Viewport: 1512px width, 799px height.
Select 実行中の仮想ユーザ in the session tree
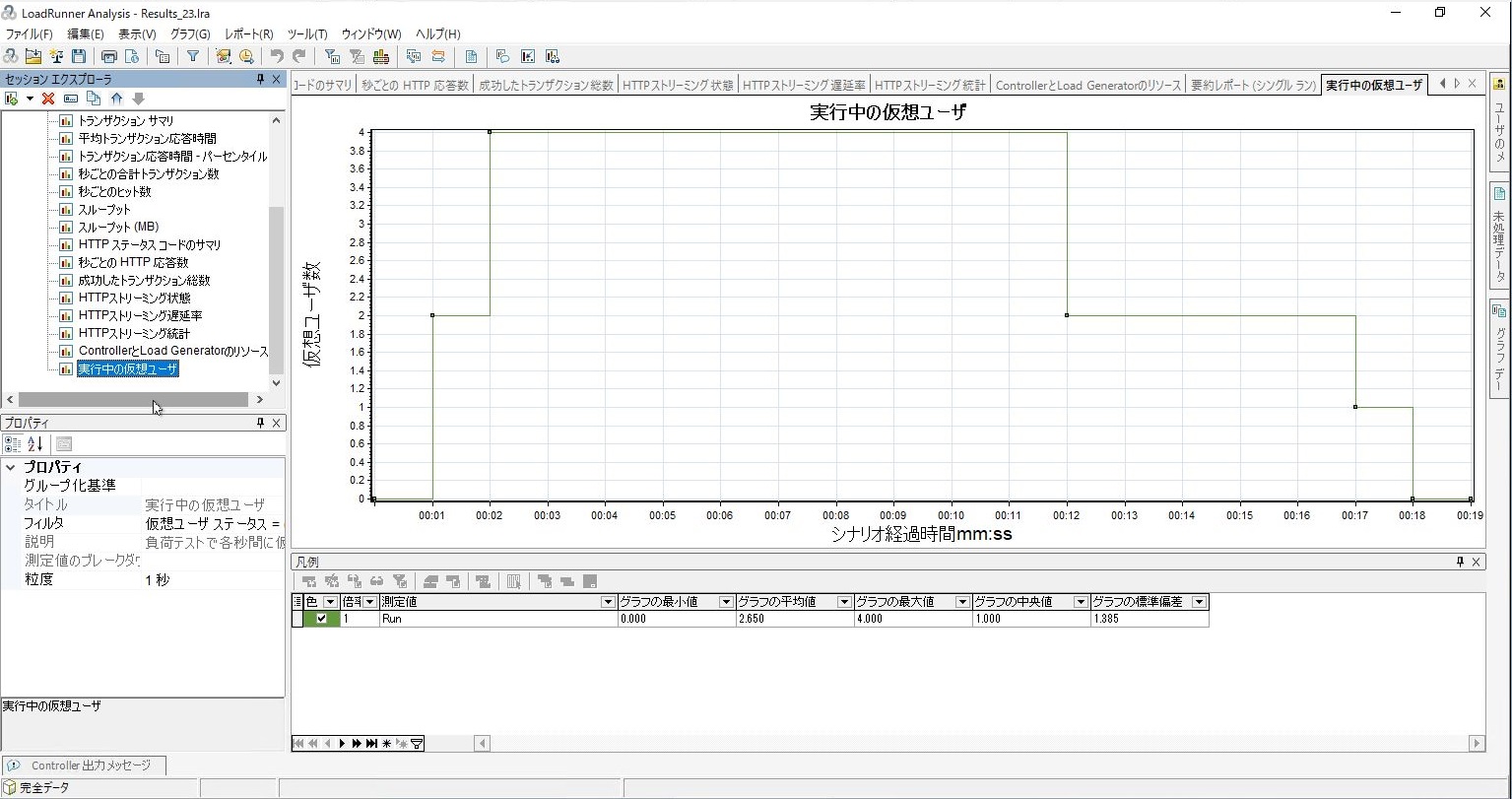tap(128, 368)
